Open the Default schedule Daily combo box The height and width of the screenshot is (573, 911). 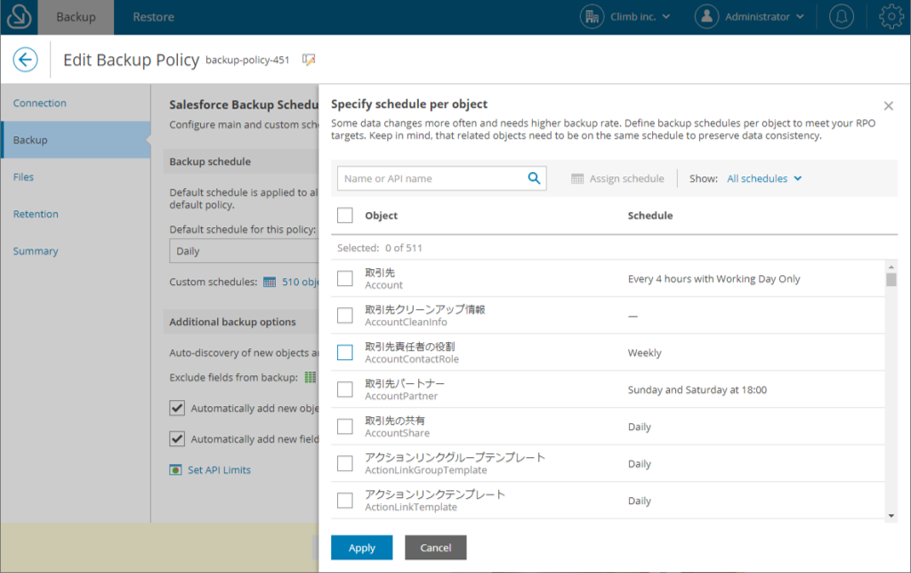(244, 251)
